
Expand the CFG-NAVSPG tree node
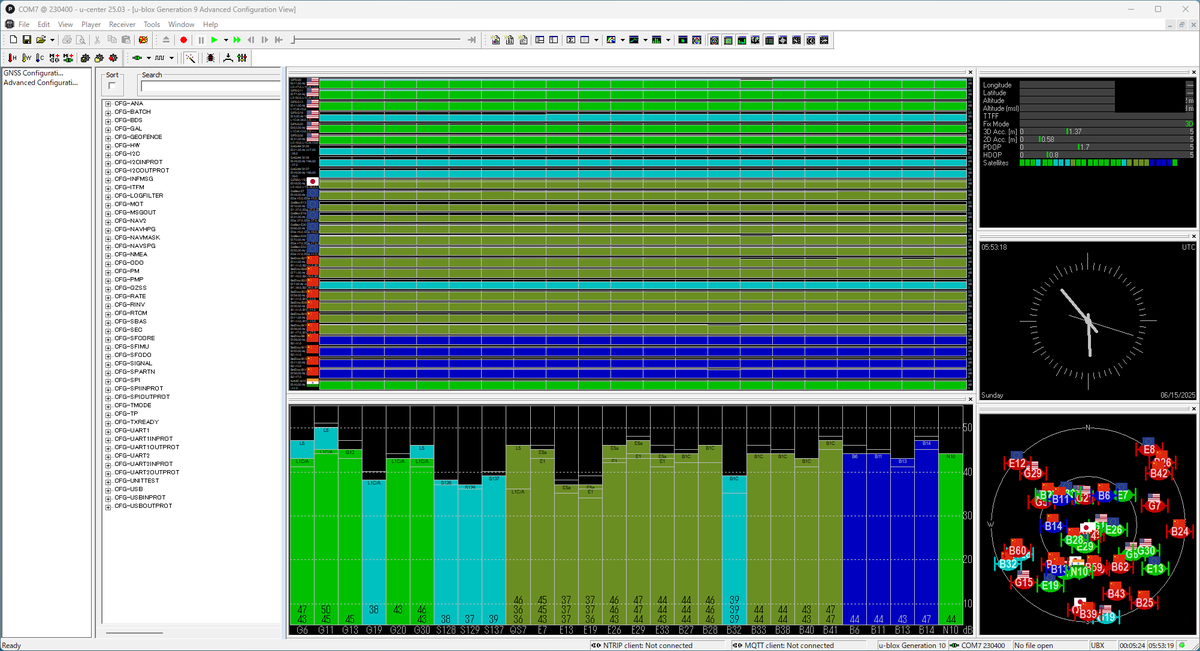click(107, 246)
